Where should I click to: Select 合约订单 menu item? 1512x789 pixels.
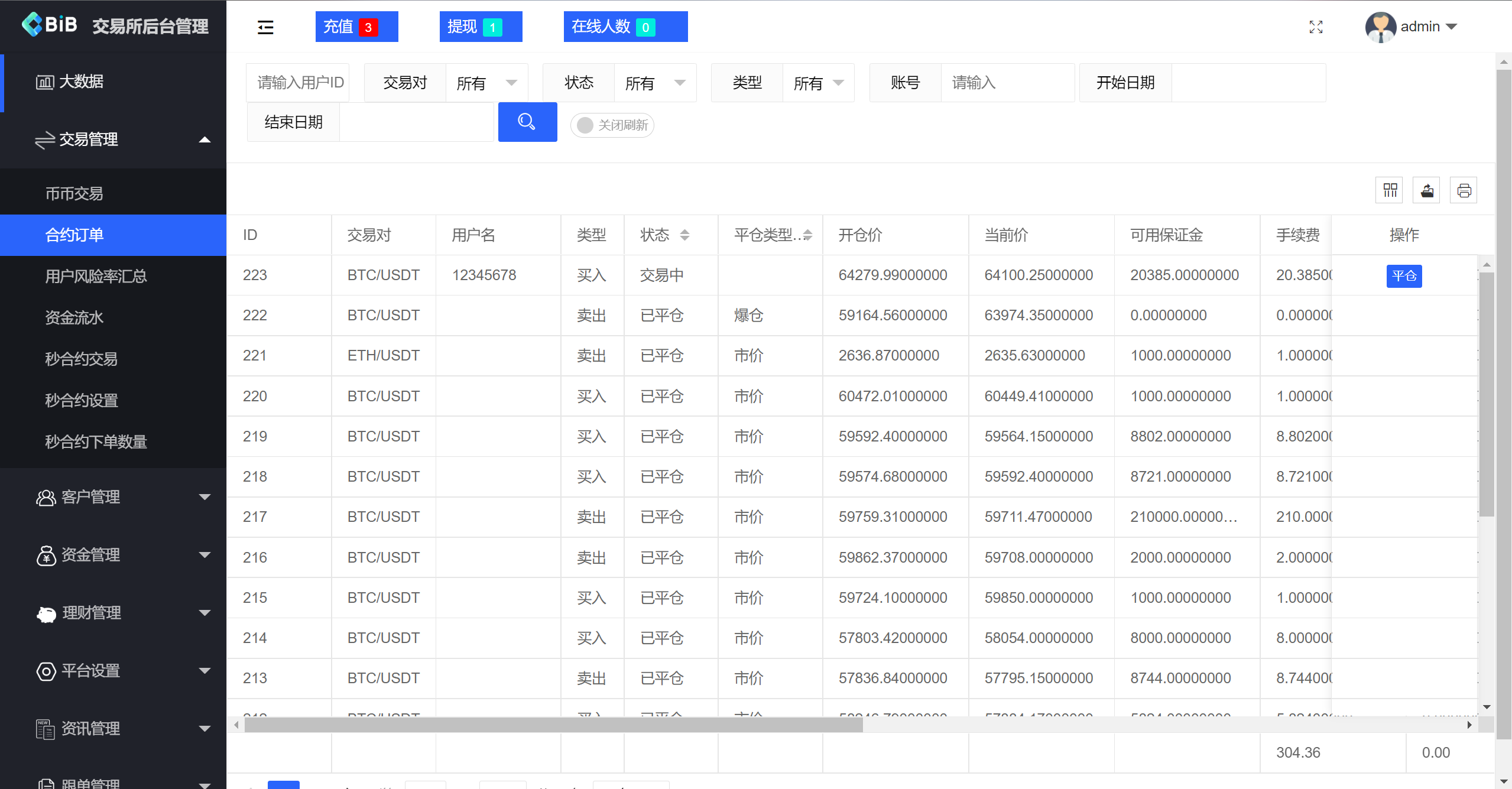(x=112, y=235)
